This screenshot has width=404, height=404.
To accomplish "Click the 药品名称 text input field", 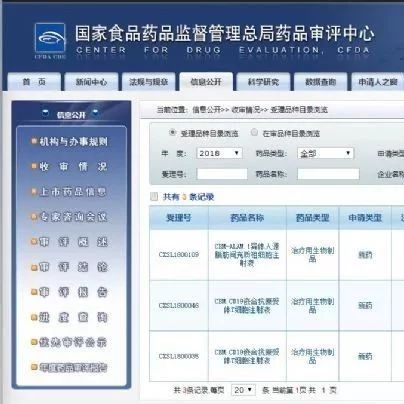I will (x=328, y=174).
